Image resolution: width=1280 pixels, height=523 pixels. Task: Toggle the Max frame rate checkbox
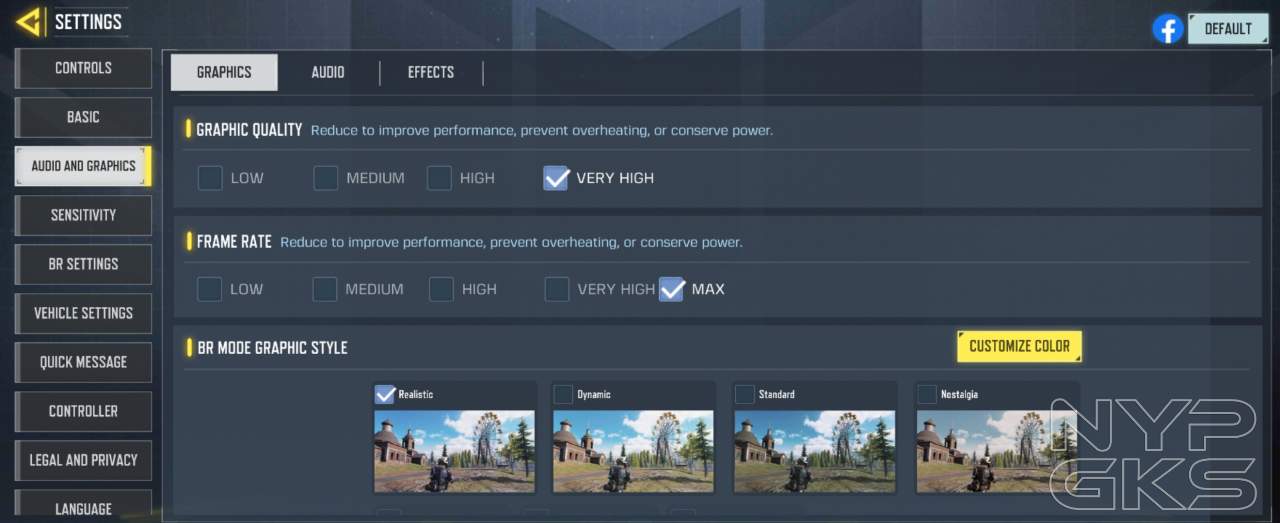[x=672, y=289]
